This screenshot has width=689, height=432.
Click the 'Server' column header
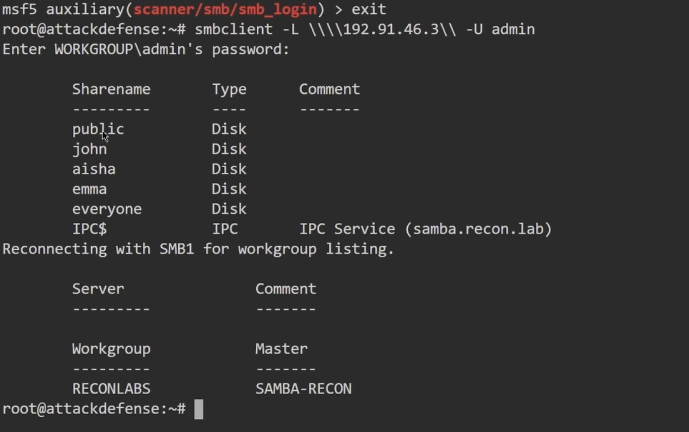98,289
